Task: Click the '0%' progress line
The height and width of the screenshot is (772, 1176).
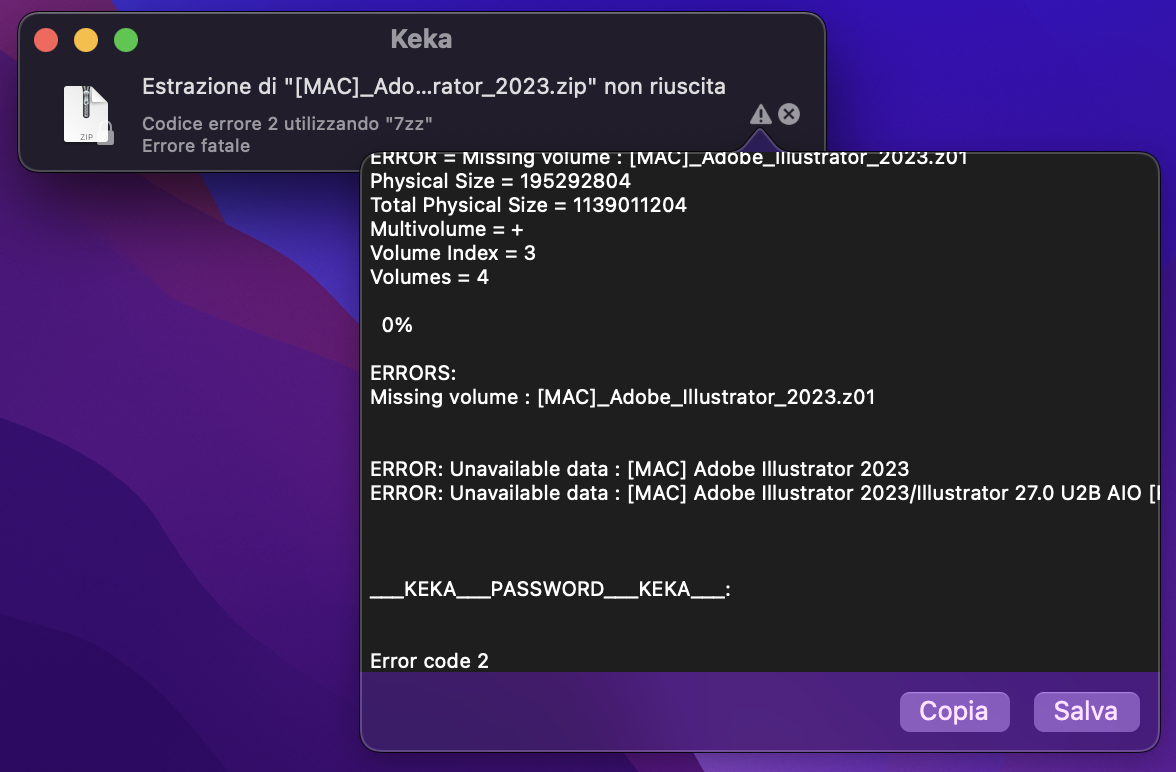Action: [x=397, y=325]
